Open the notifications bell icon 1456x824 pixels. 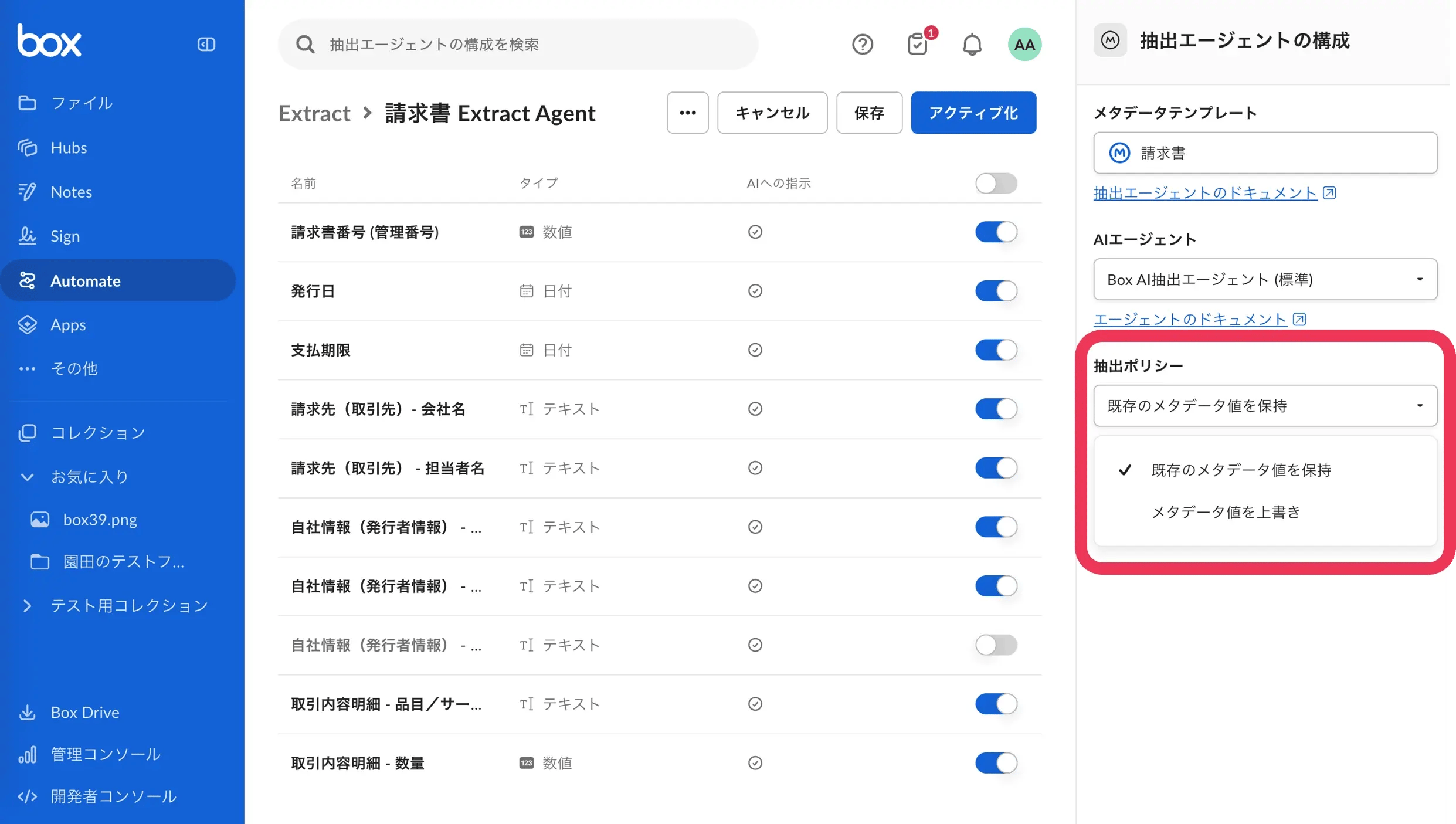[x=972, y=44]
